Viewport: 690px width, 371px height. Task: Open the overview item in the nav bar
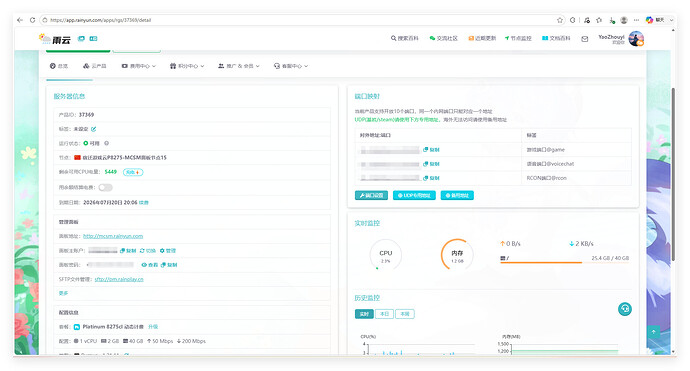pyautogui.click(x=59, y=66)
